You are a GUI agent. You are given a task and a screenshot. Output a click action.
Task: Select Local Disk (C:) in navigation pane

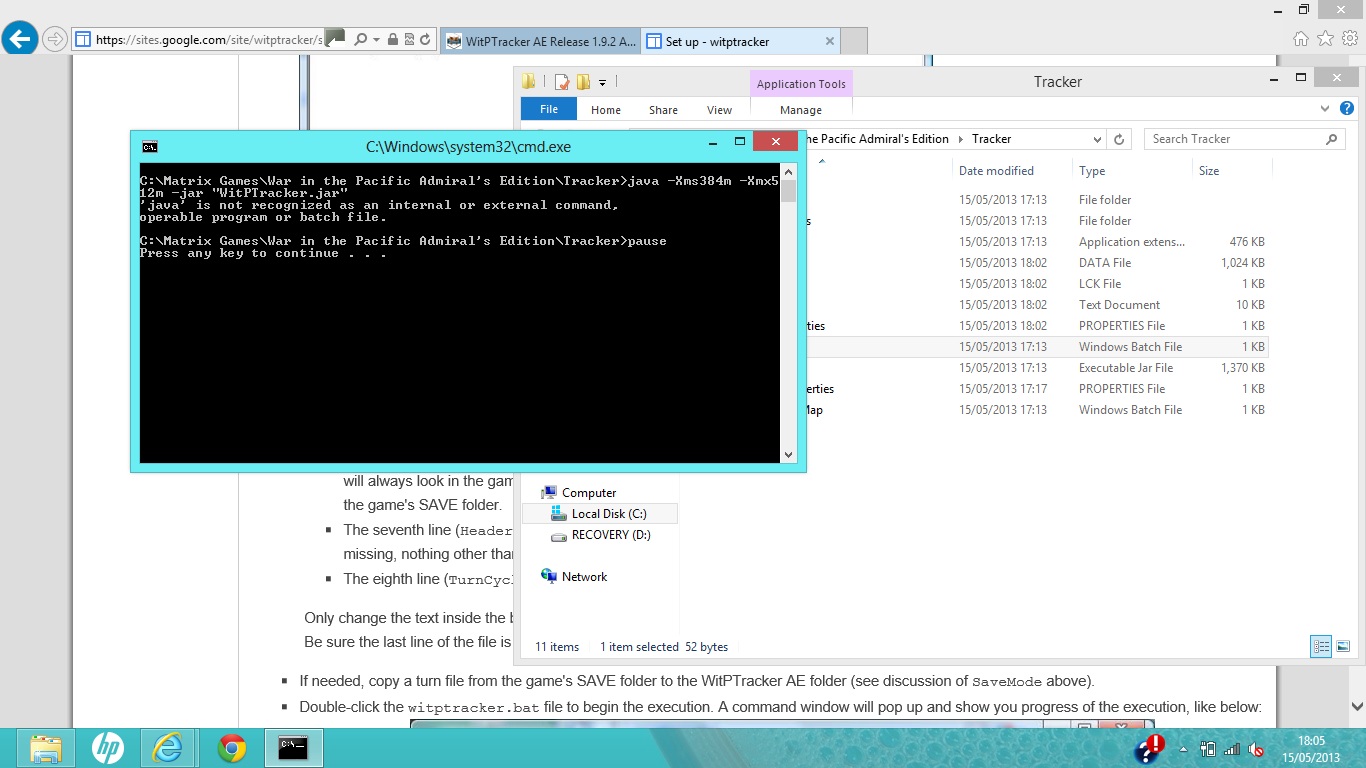pyautogui.click(x=608, y=514)
